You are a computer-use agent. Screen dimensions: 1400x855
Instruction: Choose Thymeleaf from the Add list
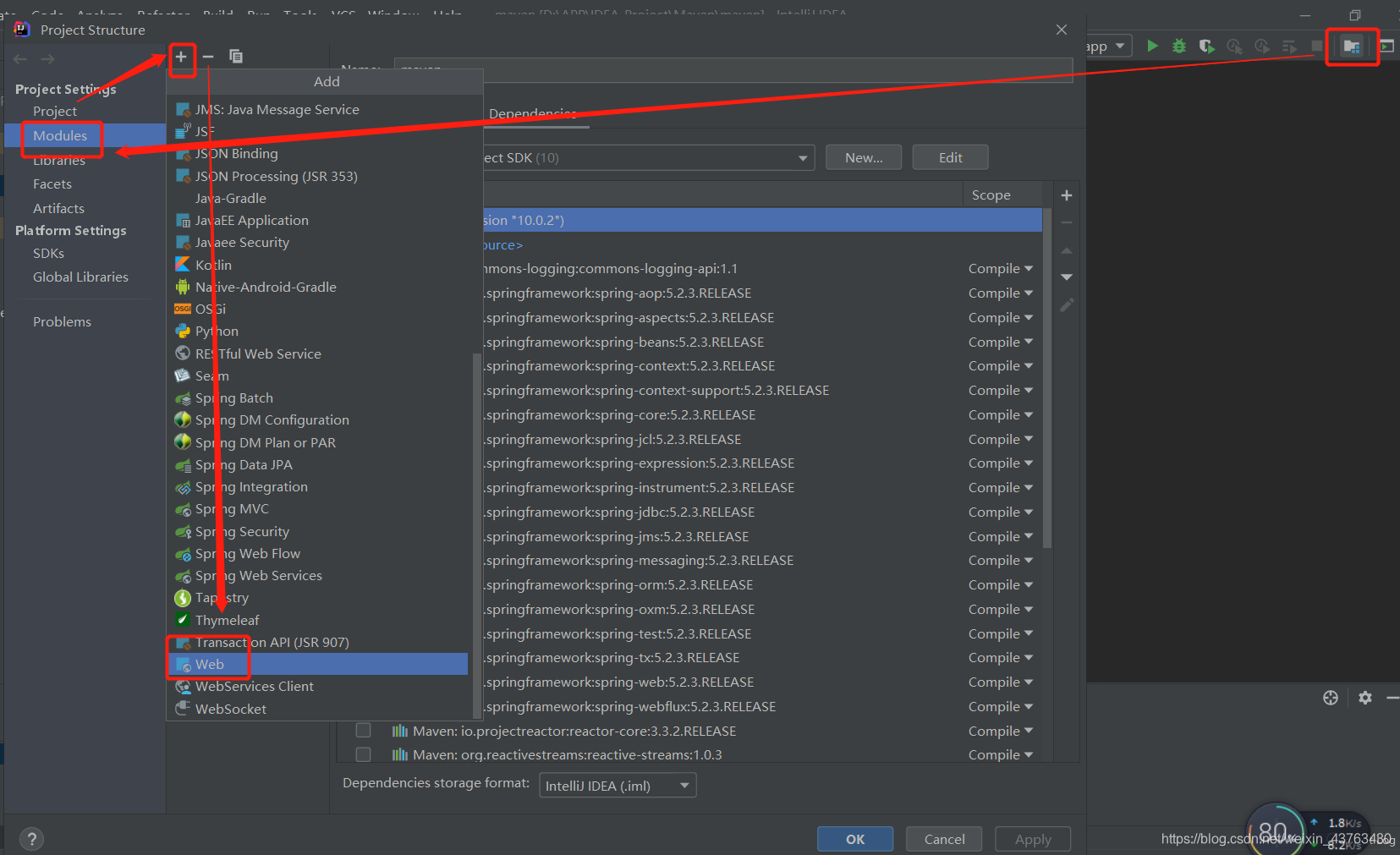pyautogui.click(x=317, y=620)
